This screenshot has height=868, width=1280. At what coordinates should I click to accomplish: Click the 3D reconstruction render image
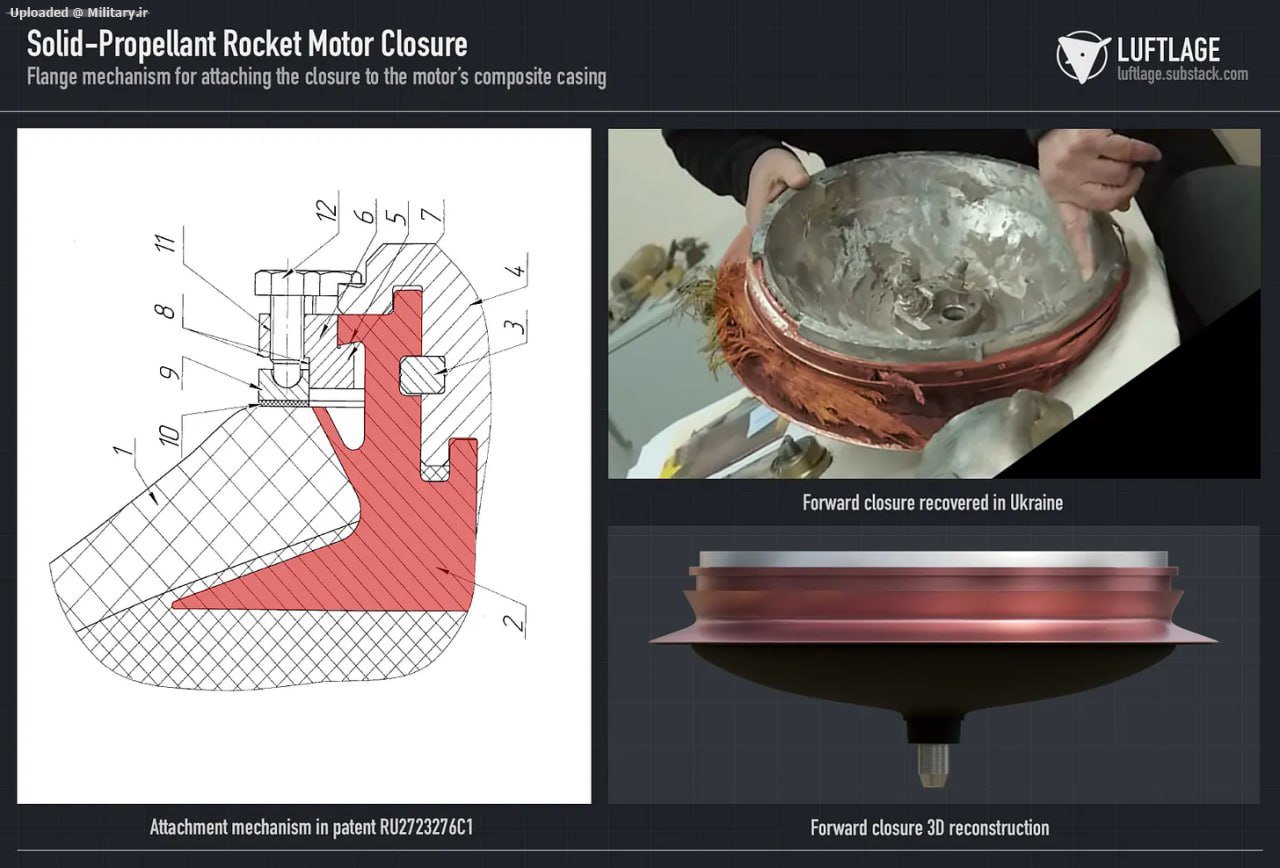(934, 665)
